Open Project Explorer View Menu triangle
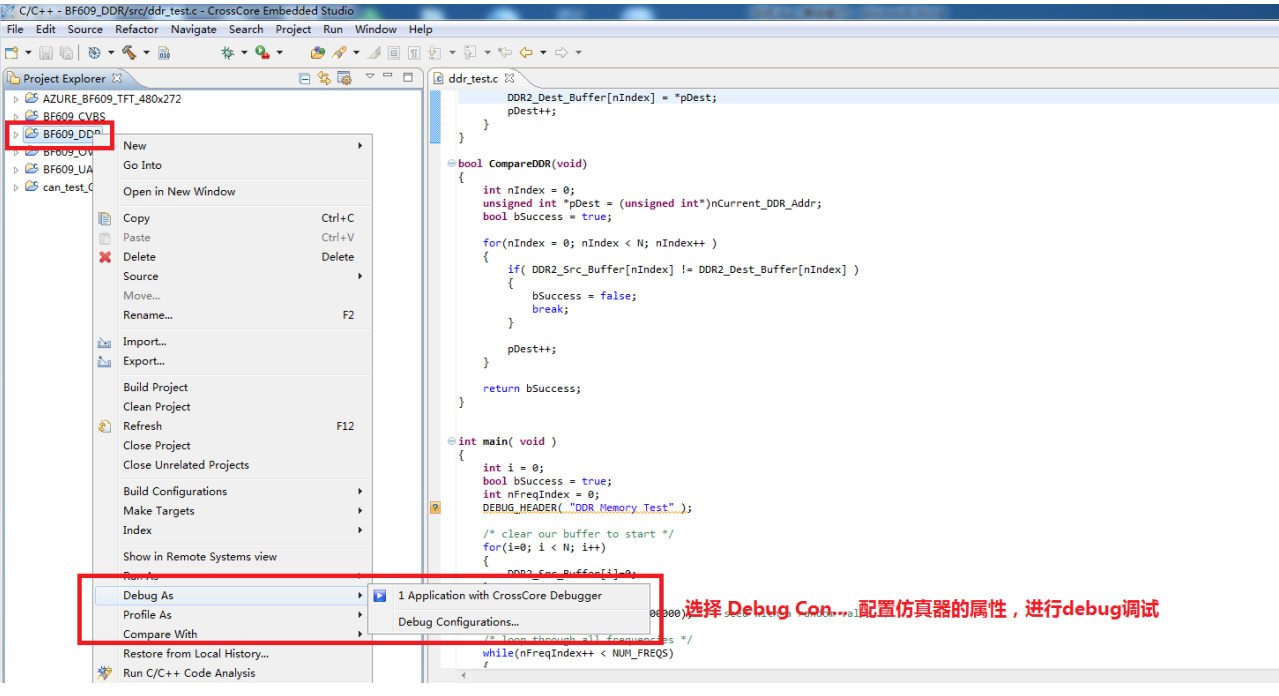 point(369,76)
